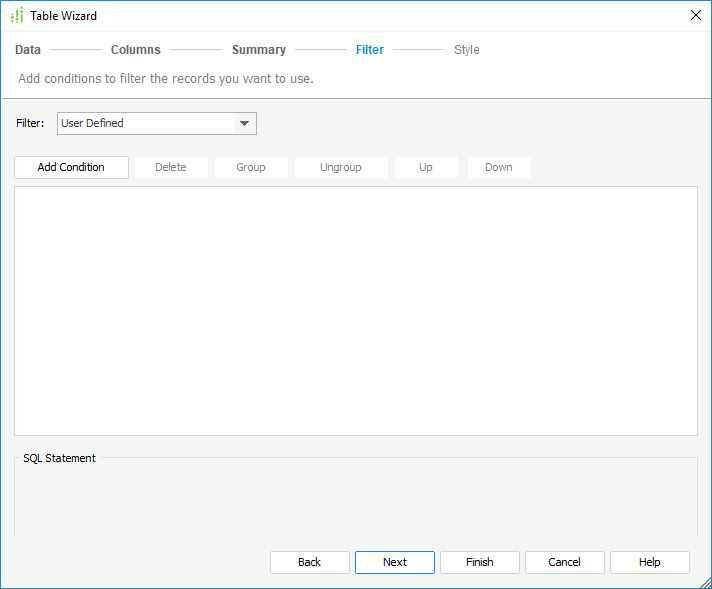712x589 pixels.
Task: Close the Table Wizard dialog
Action: 696,15
